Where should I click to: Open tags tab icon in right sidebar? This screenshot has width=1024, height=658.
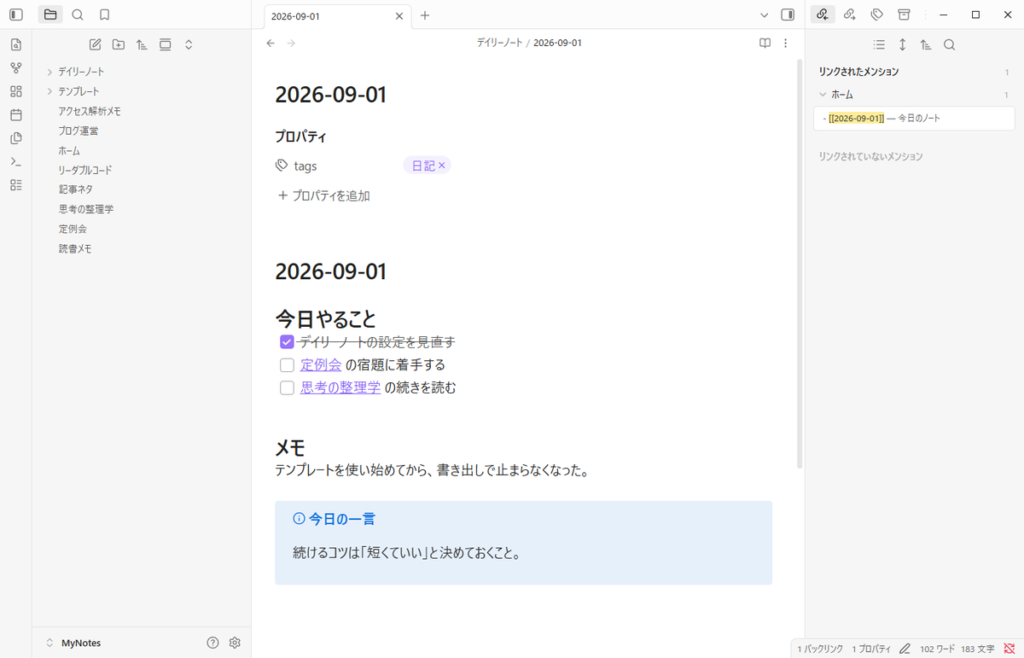[877, 14]
